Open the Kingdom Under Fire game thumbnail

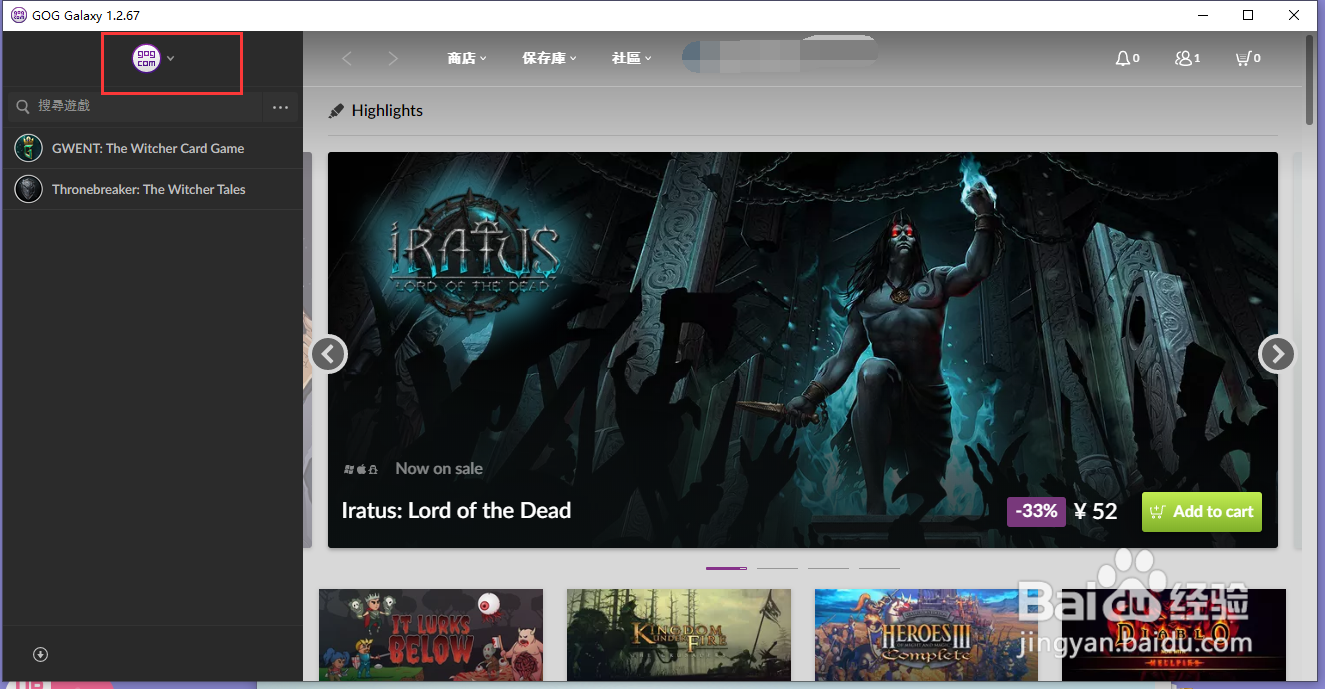coord(679,635)
